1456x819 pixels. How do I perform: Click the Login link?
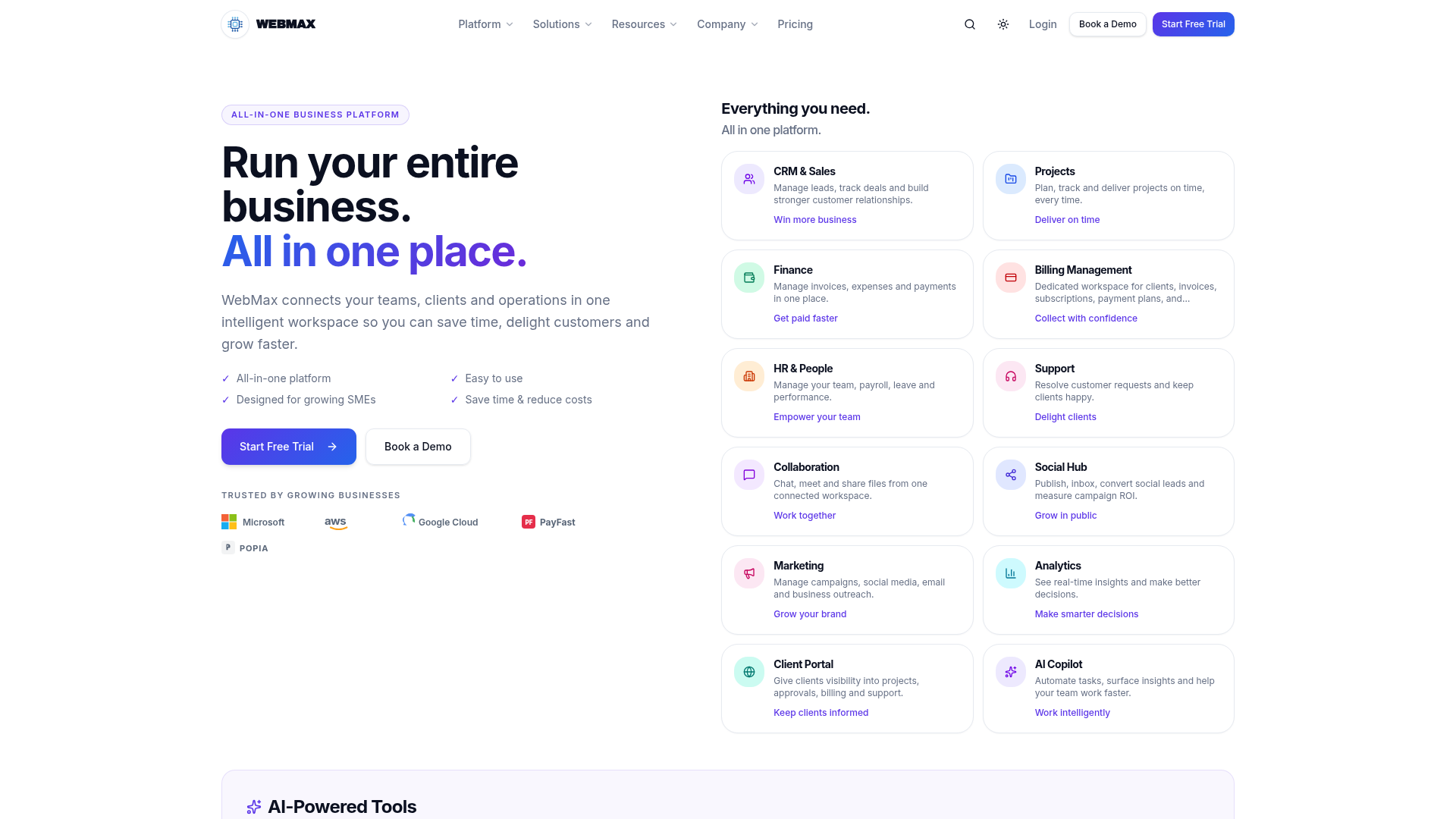[x=1043, y=24]
